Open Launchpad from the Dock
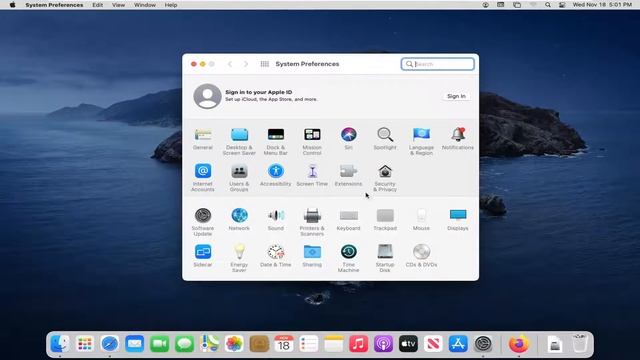 tap(84, 344)
